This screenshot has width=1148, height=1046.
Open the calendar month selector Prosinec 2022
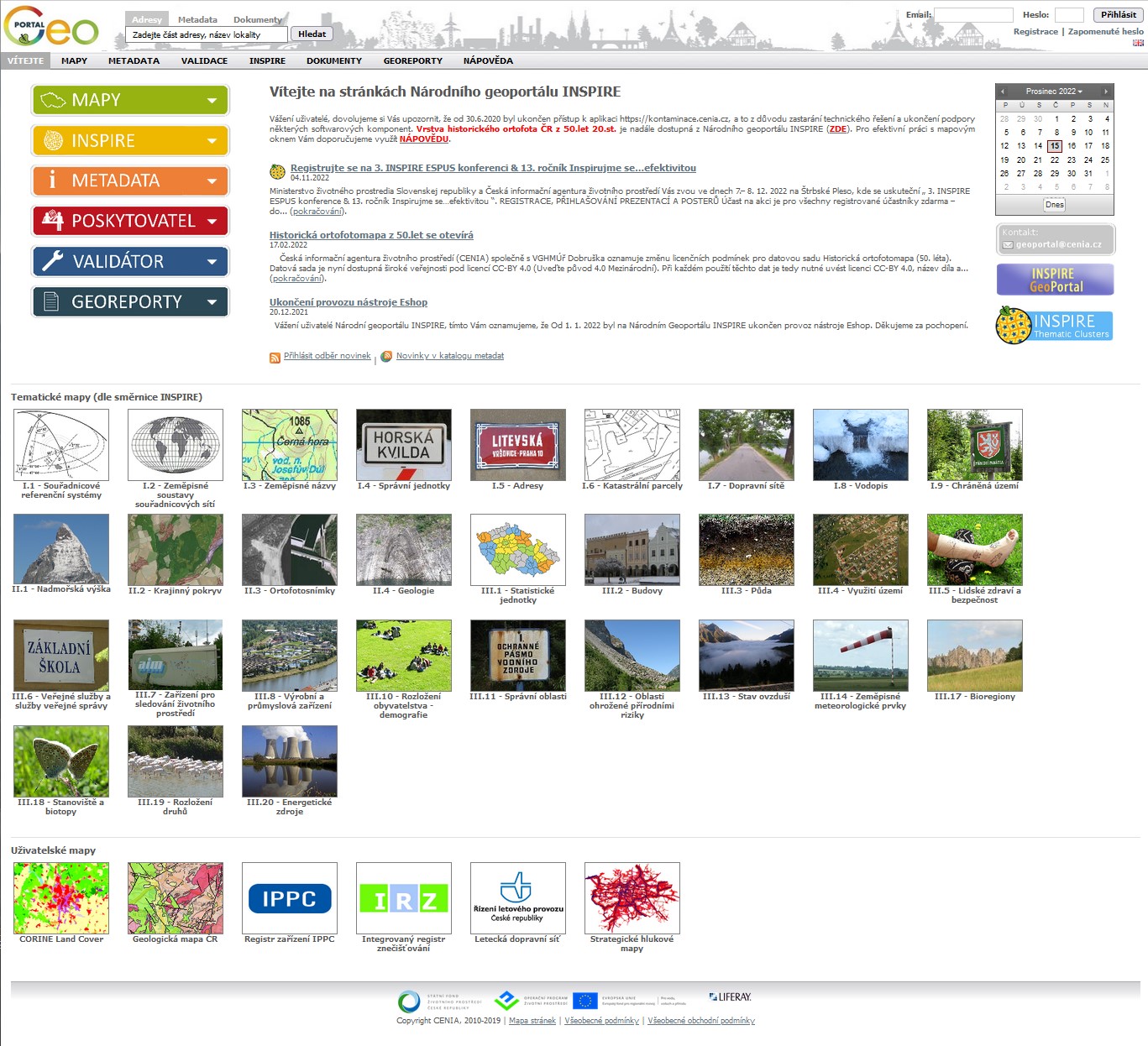[1054, 92]
